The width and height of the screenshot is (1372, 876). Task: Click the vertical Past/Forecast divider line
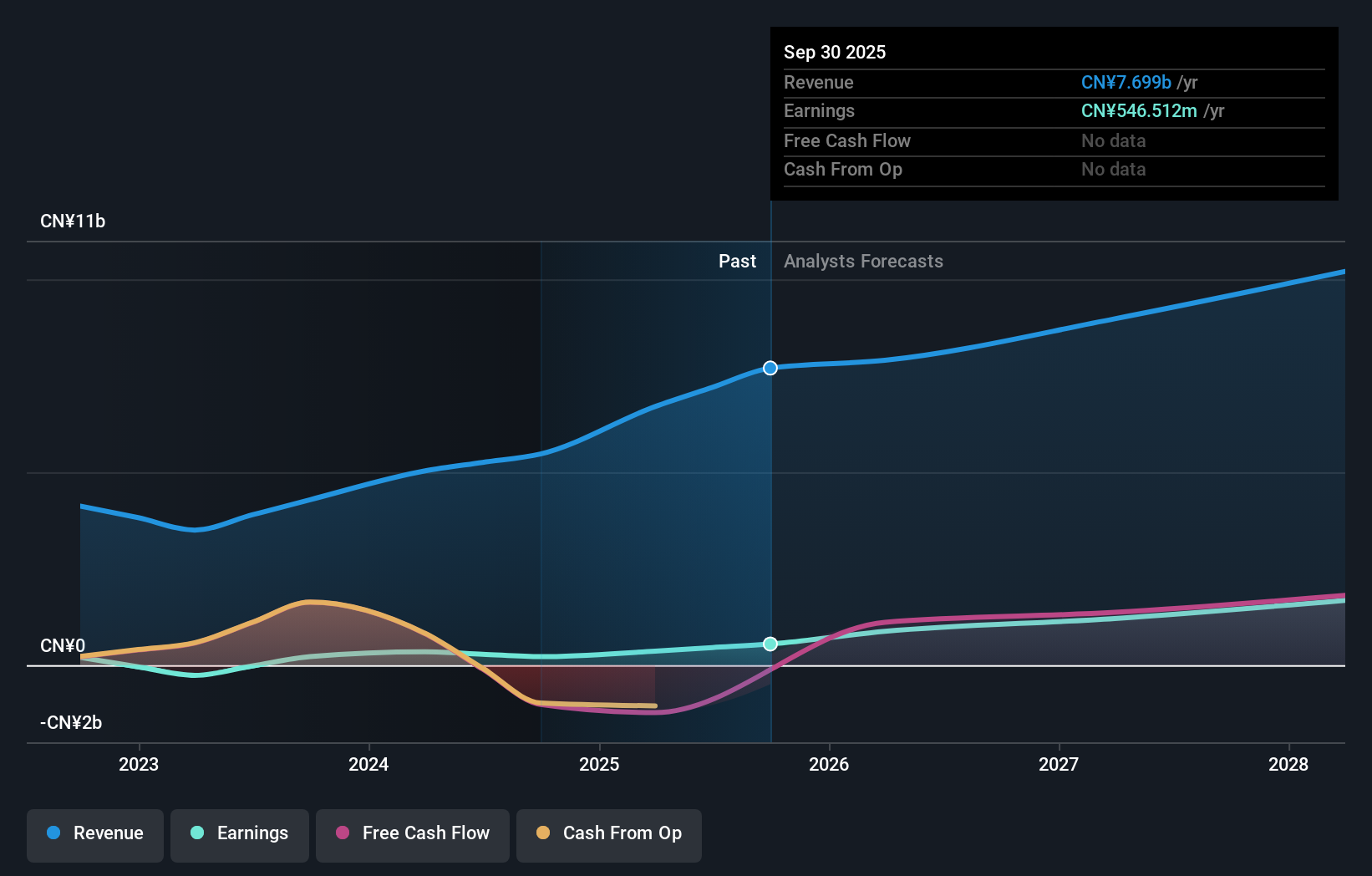pyautogui.click(x=770, y=502)
